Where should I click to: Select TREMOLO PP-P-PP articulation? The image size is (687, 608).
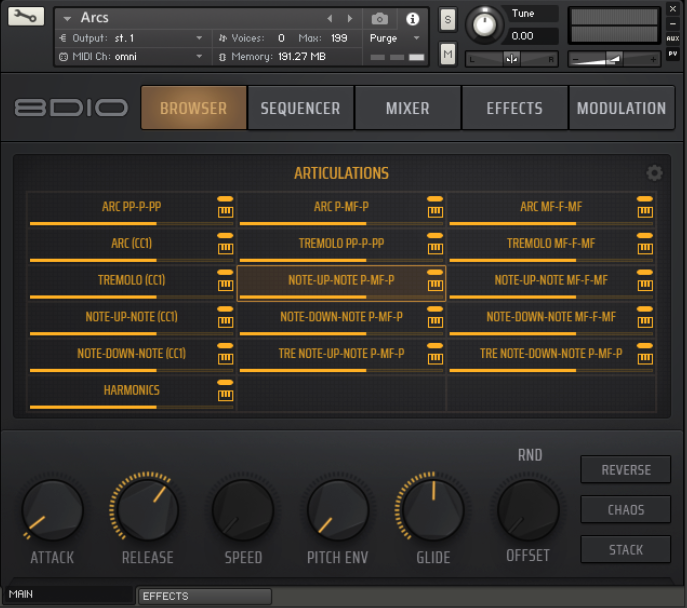pyautogui.click(x=341, y=246)
